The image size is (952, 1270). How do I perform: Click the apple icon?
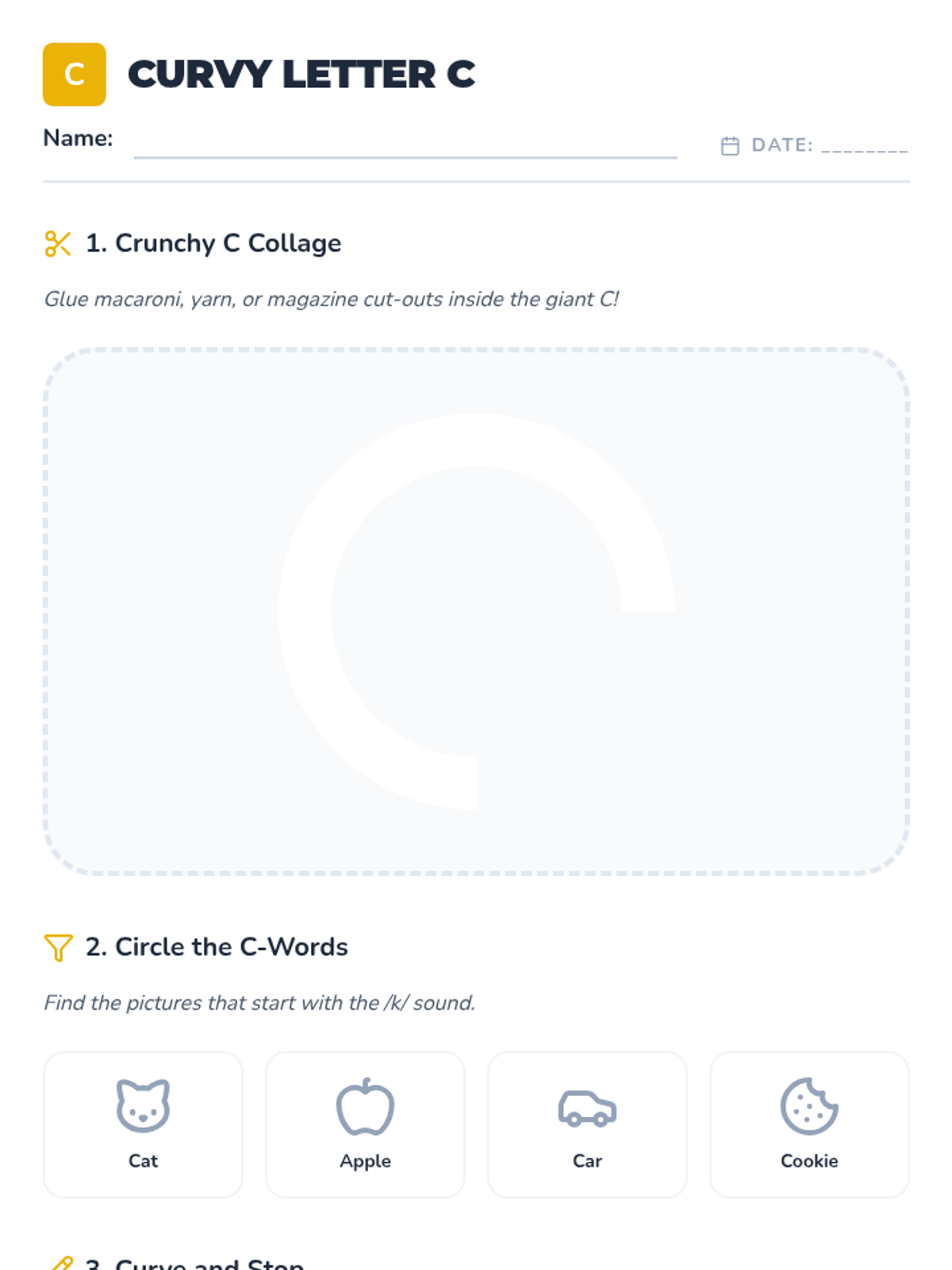(365, 1106)
